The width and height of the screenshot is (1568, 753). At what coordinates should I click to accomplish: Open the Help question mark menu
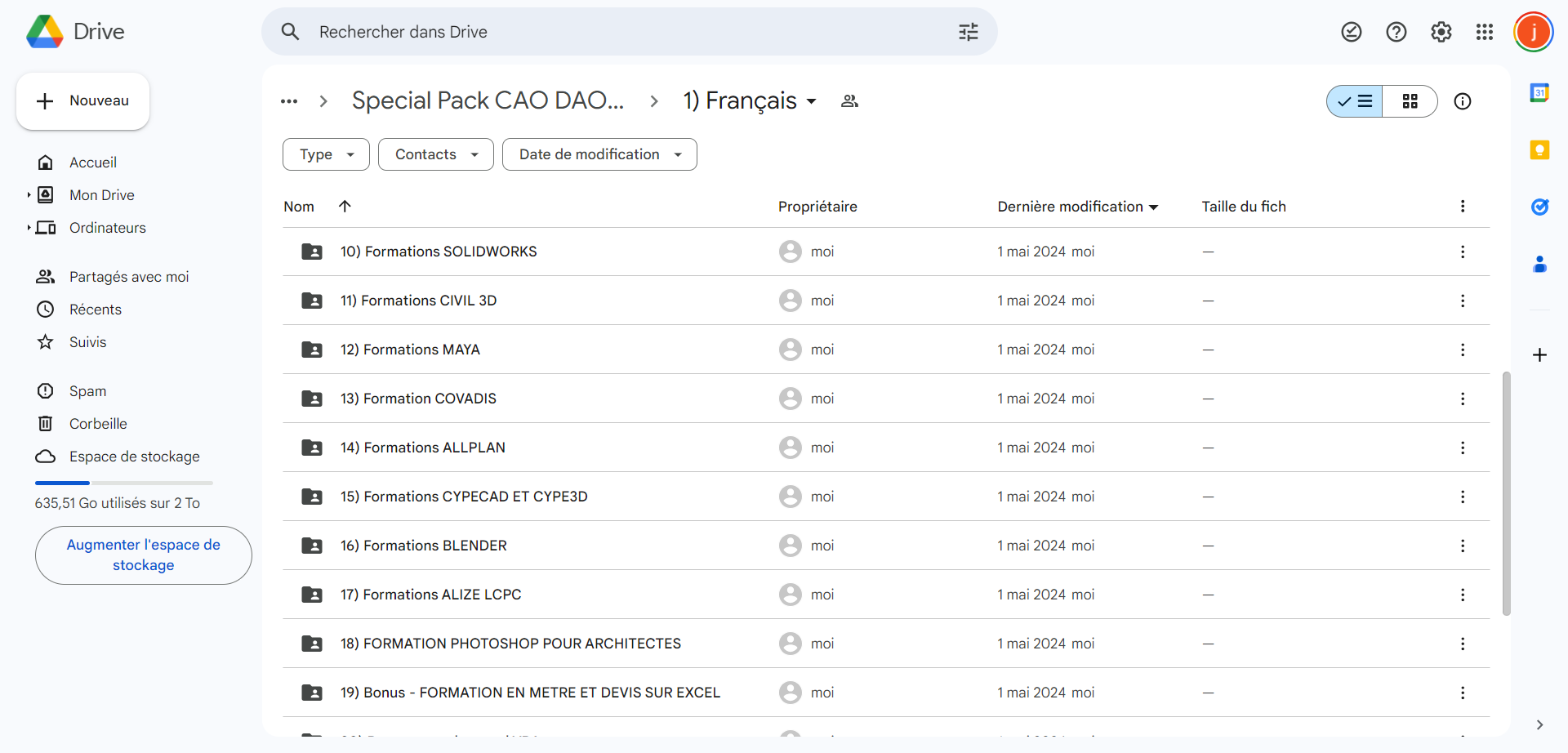point(1396,32)
